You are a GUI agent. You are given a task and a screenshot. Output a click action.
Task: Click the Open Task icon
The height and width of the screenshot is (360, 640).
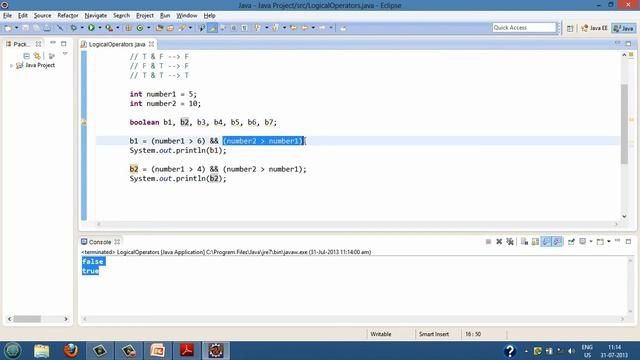(x=171, y=28)
